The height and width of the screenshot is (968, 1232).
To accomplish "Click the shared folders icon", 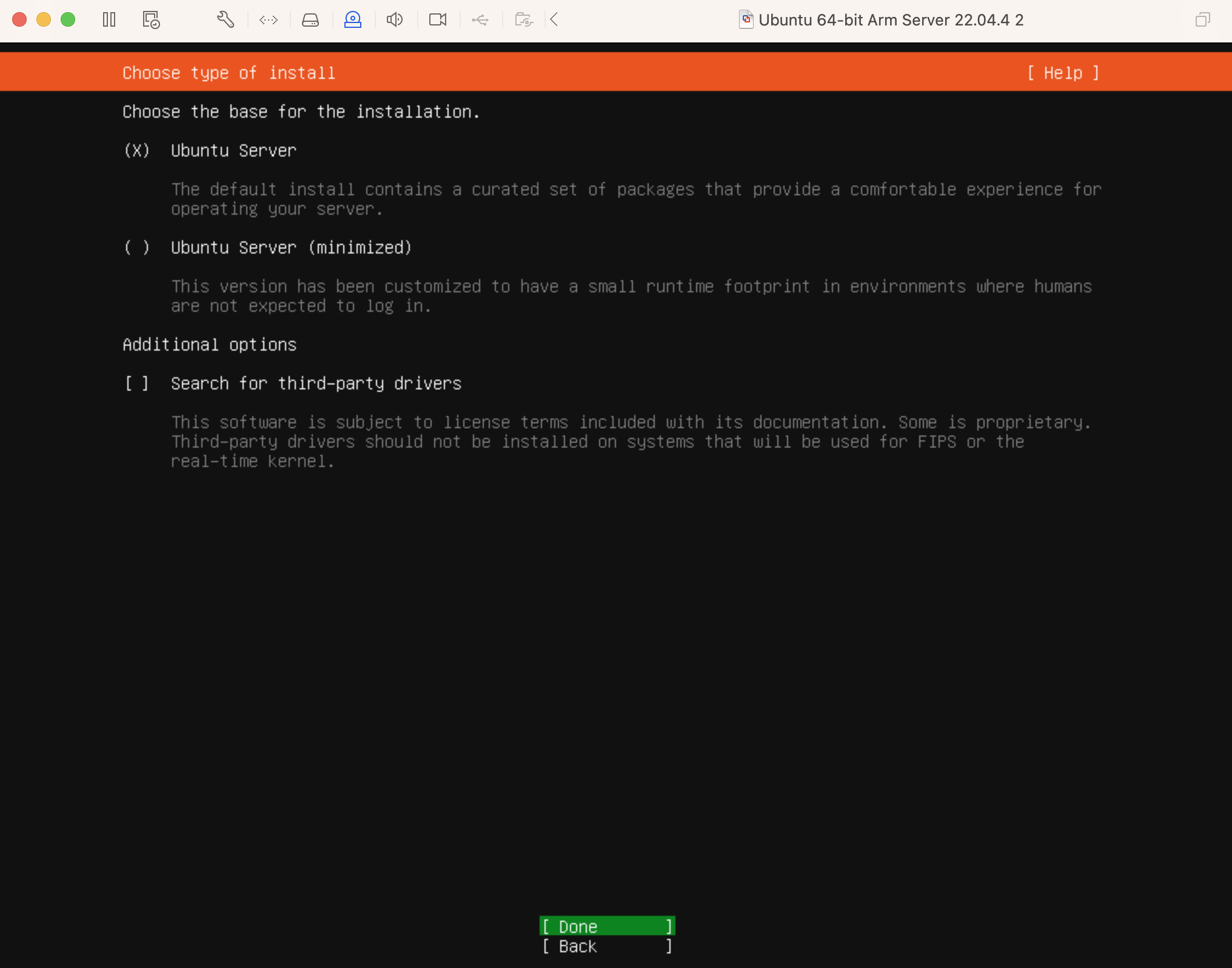I will (523, 20).
